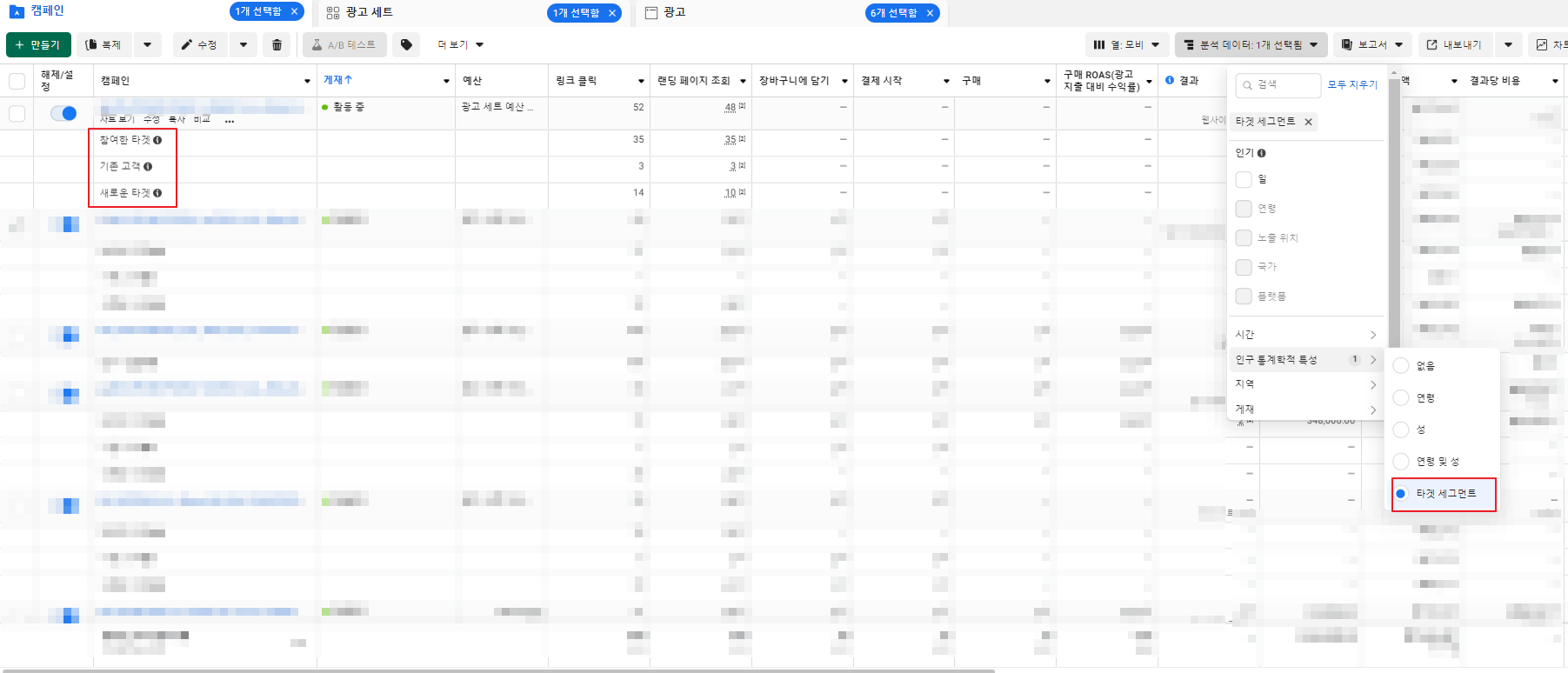The height and width of the screenshot is (673, 1568).
Task: Click footnote marker next to 48
Action: [x=742, y=105]
